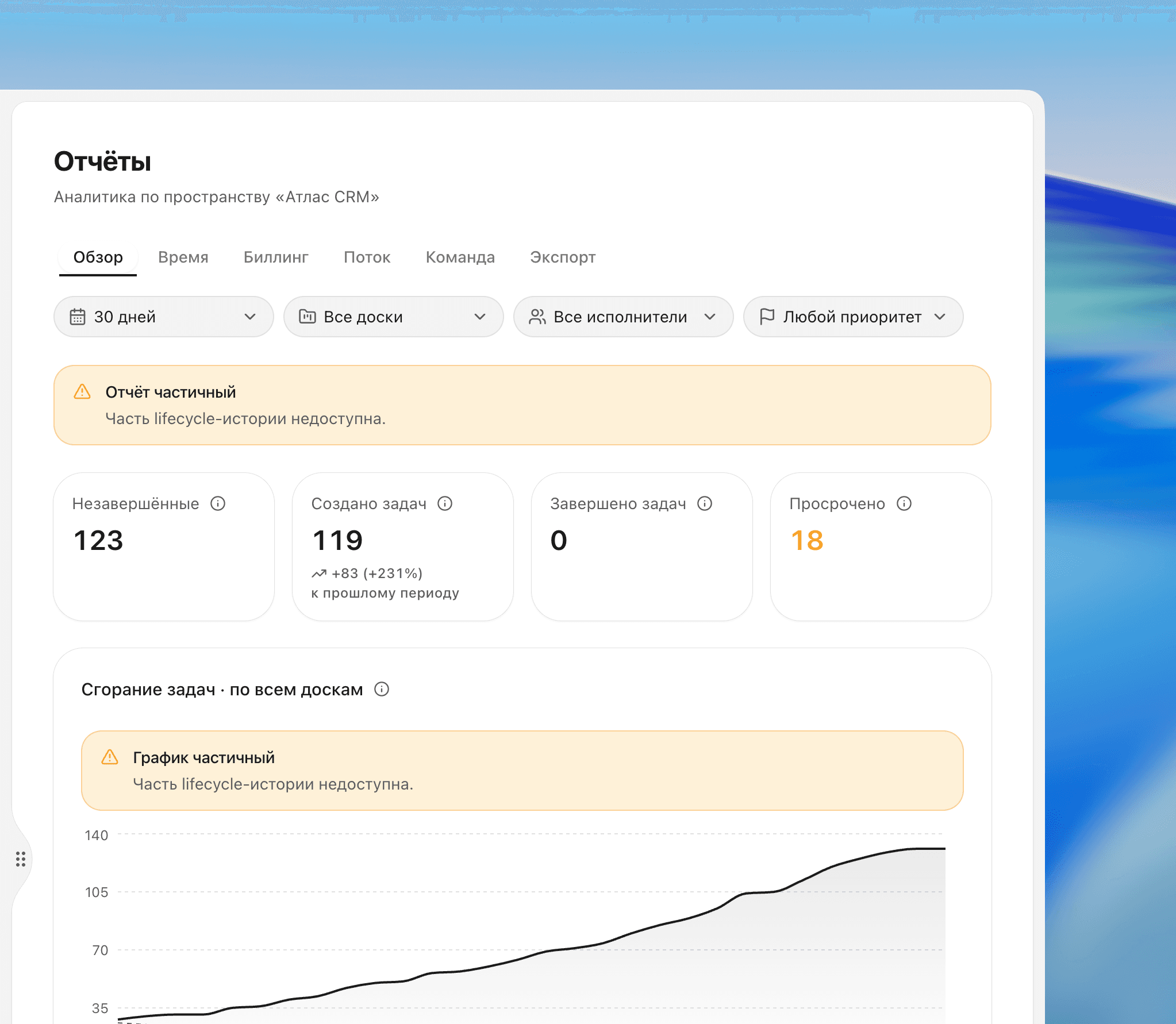This screenshot has width=1176, height=1024.
Task: Open the 'Все доски' dropdown
Action: click(x=394, y=317)
